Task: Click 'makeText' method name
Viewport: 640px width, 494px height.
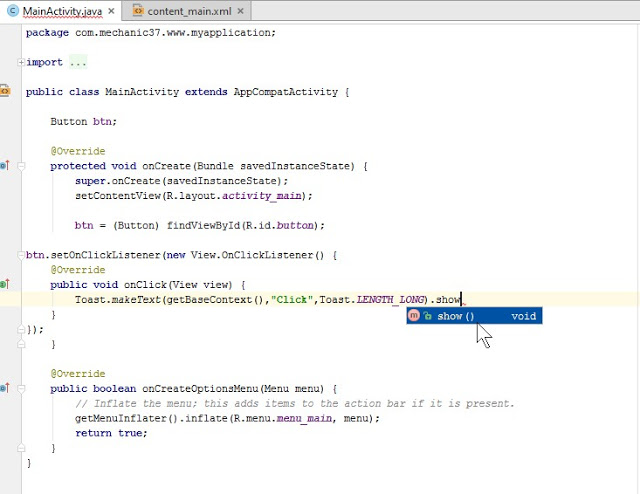Action: (x=136, y=300)
